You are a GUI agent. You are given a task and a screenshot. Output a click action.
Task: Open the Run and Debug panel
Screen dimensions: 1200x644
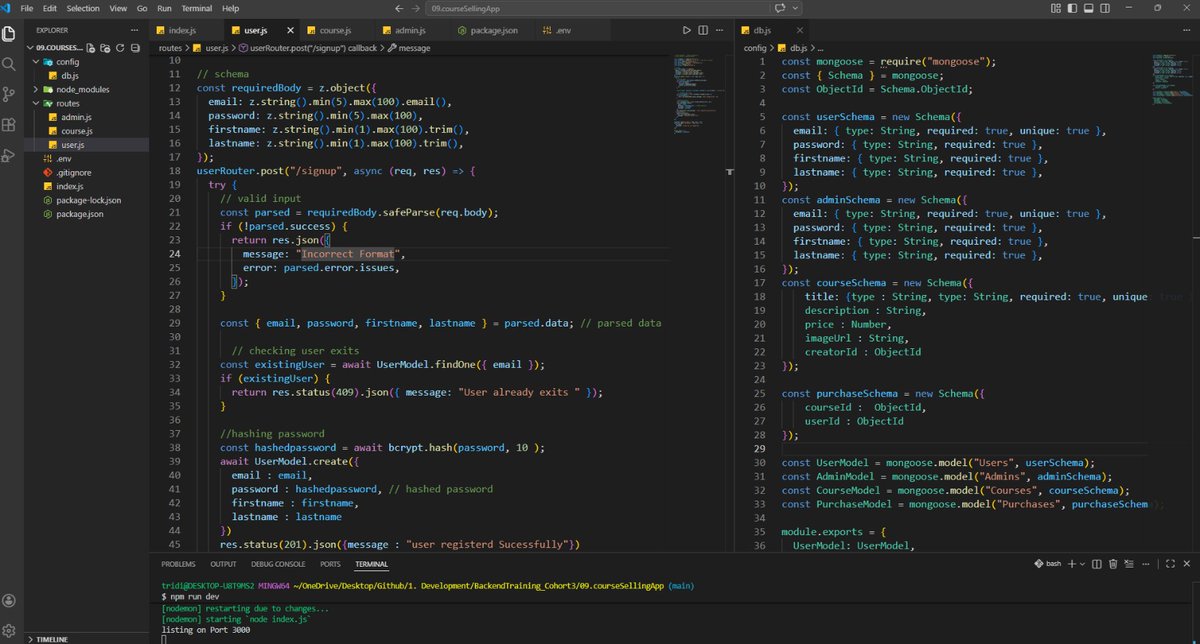tap(10, 153)
